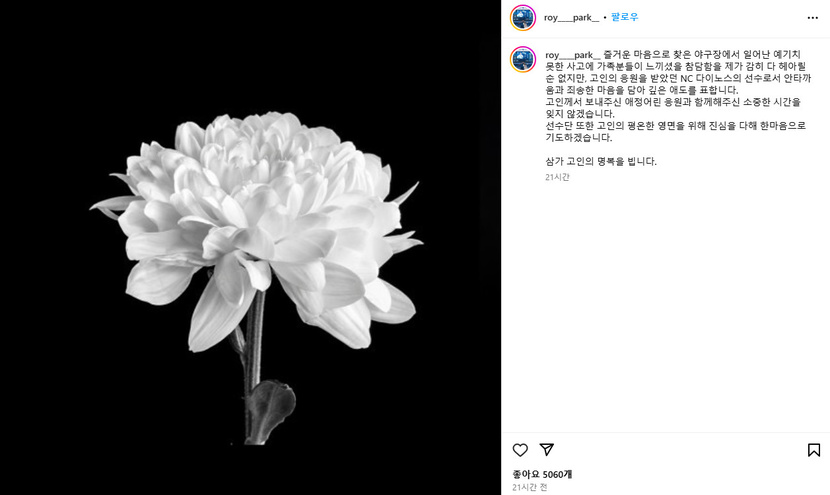Click the empty comments area below caption
830x495 pixels.
tap(665, 307)
